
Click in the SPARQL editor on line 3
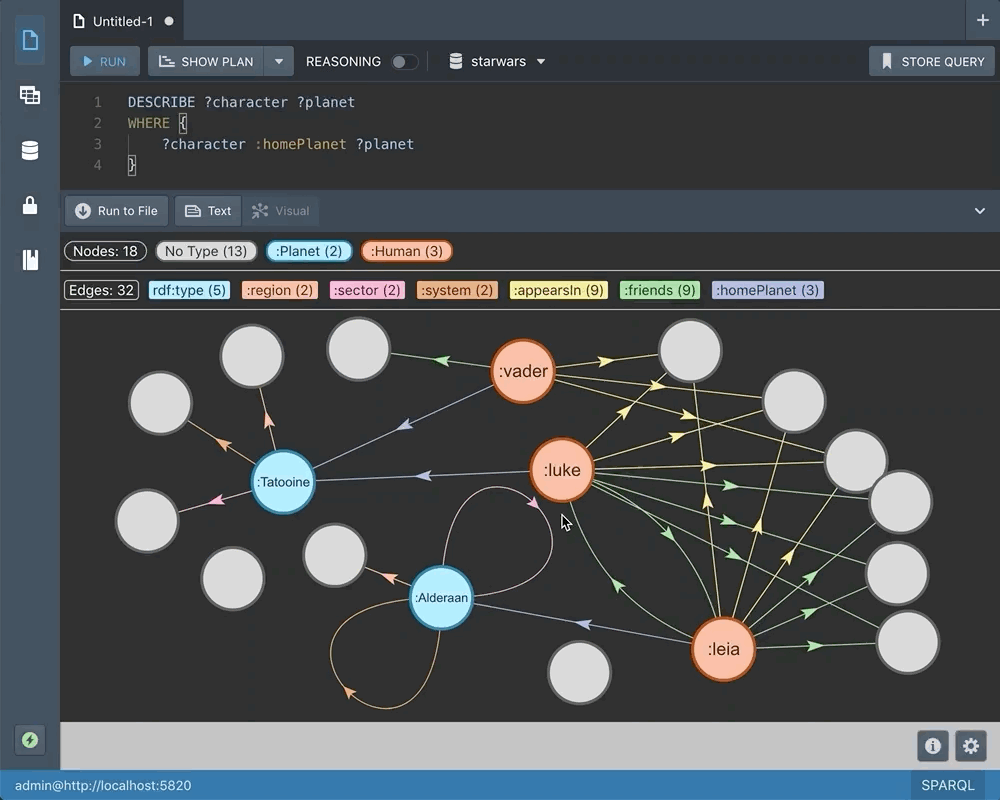pyautogui.click(x=288, y=144)
